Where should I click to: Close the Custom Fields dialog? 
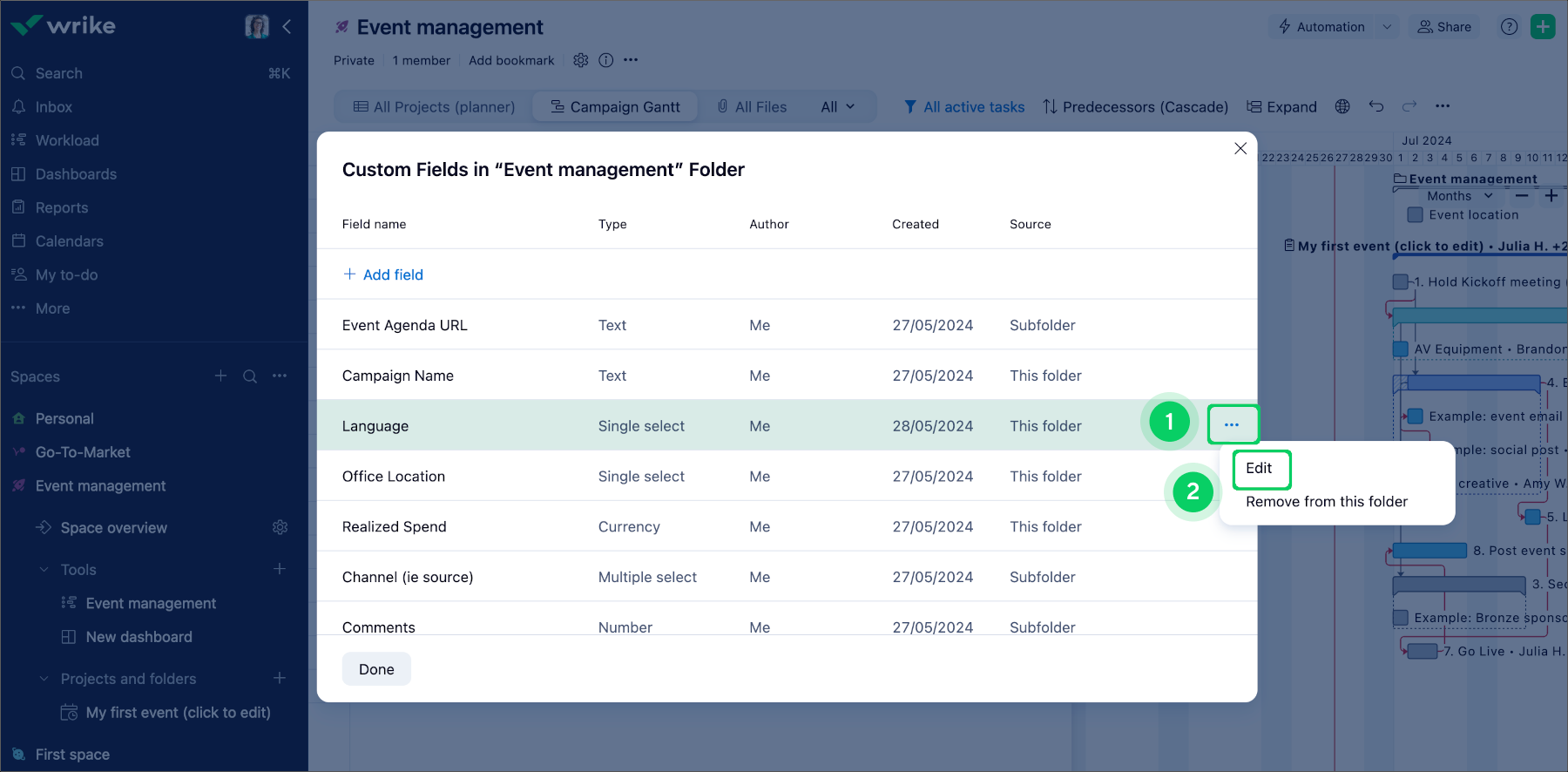click(1240, 149)
